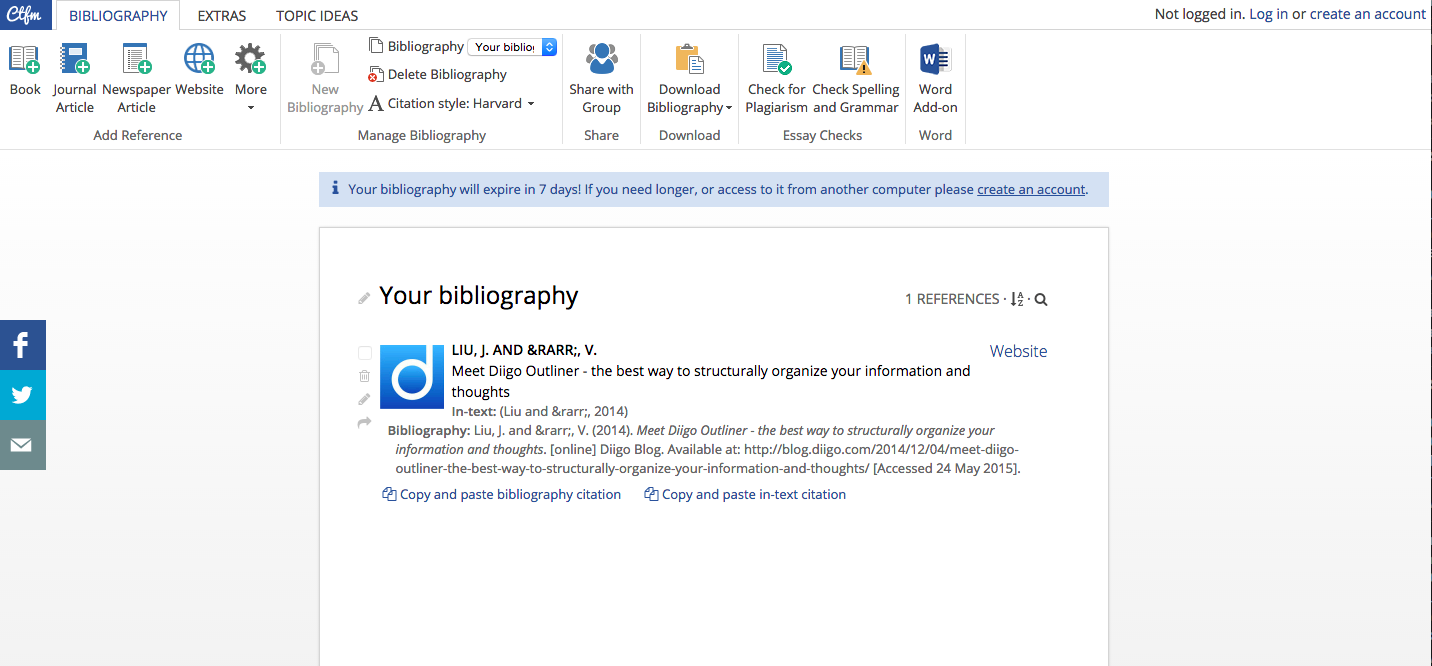Click create an account in expiry notice
The image size is (1432, 666).
pyautogui.click(x=1031, y=189)
